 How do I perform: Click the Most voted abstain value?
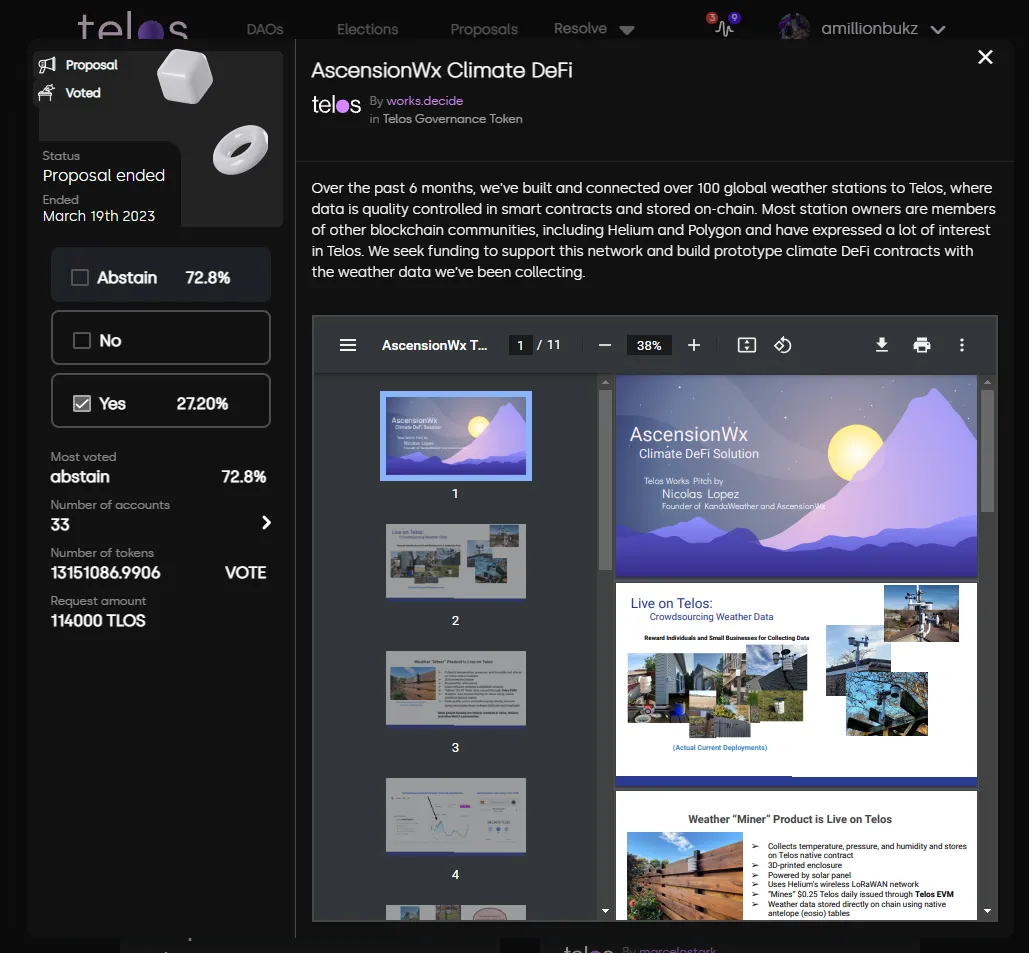point(80,477)
